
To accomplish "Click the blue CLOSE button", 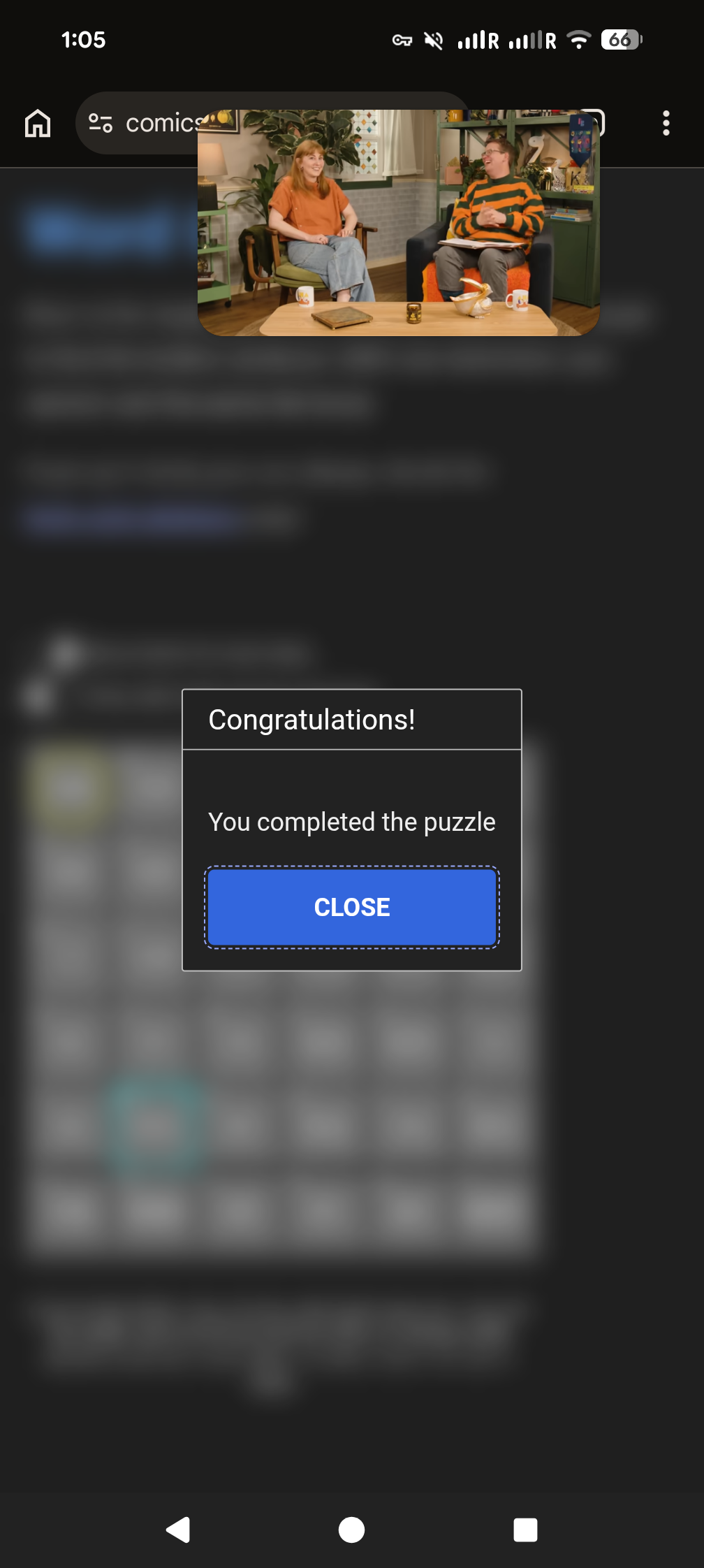I will point(352,907).
